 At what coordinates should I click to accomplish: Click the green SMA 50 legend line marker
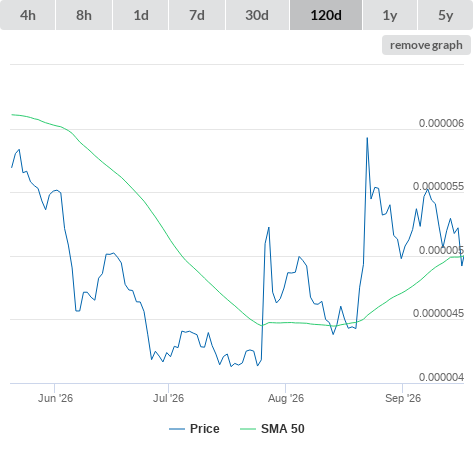(x=248, y=429)
